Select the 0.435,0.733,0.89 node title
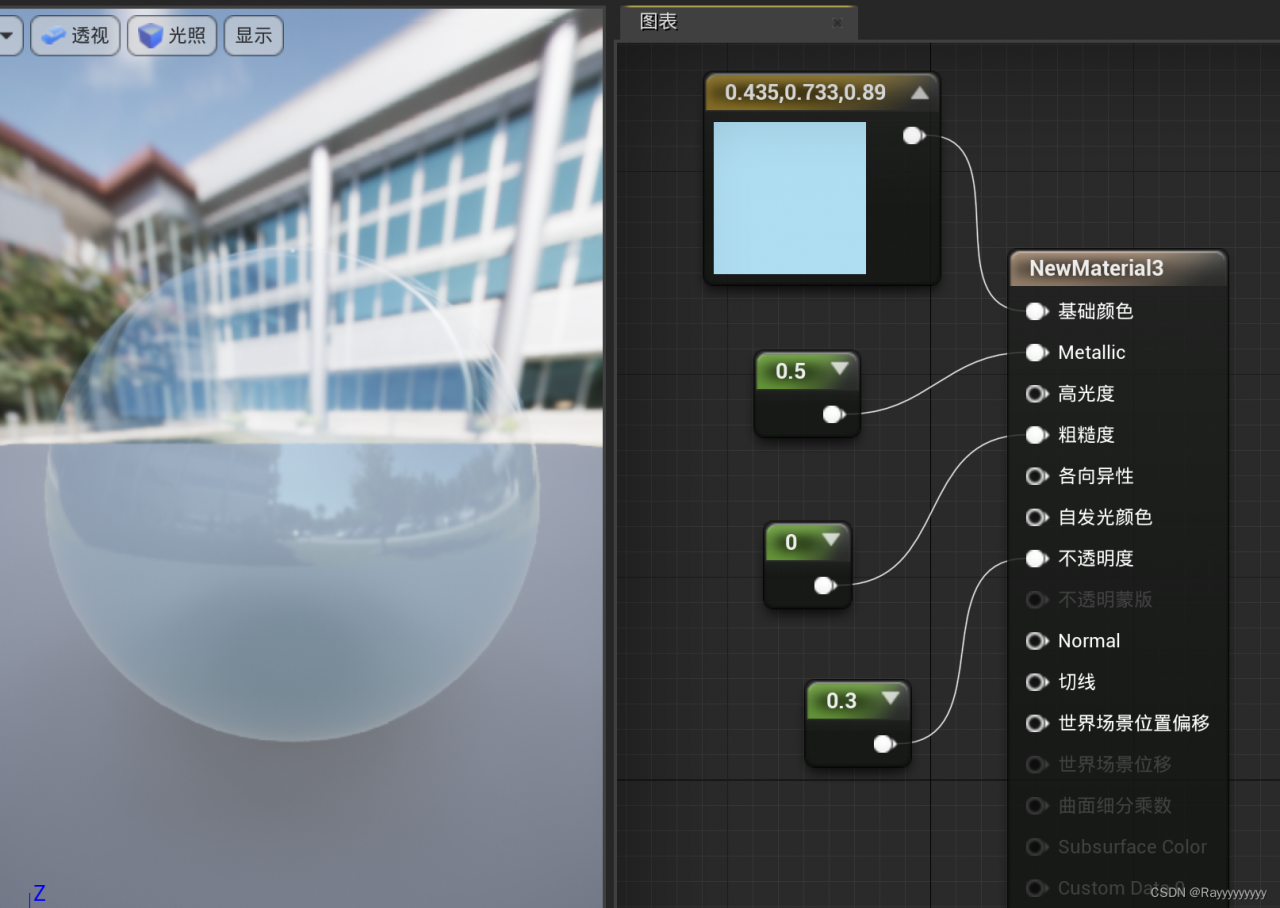The height and width of the screenshot is (908, 1280). pyautogui.click(x=805, y=93)
